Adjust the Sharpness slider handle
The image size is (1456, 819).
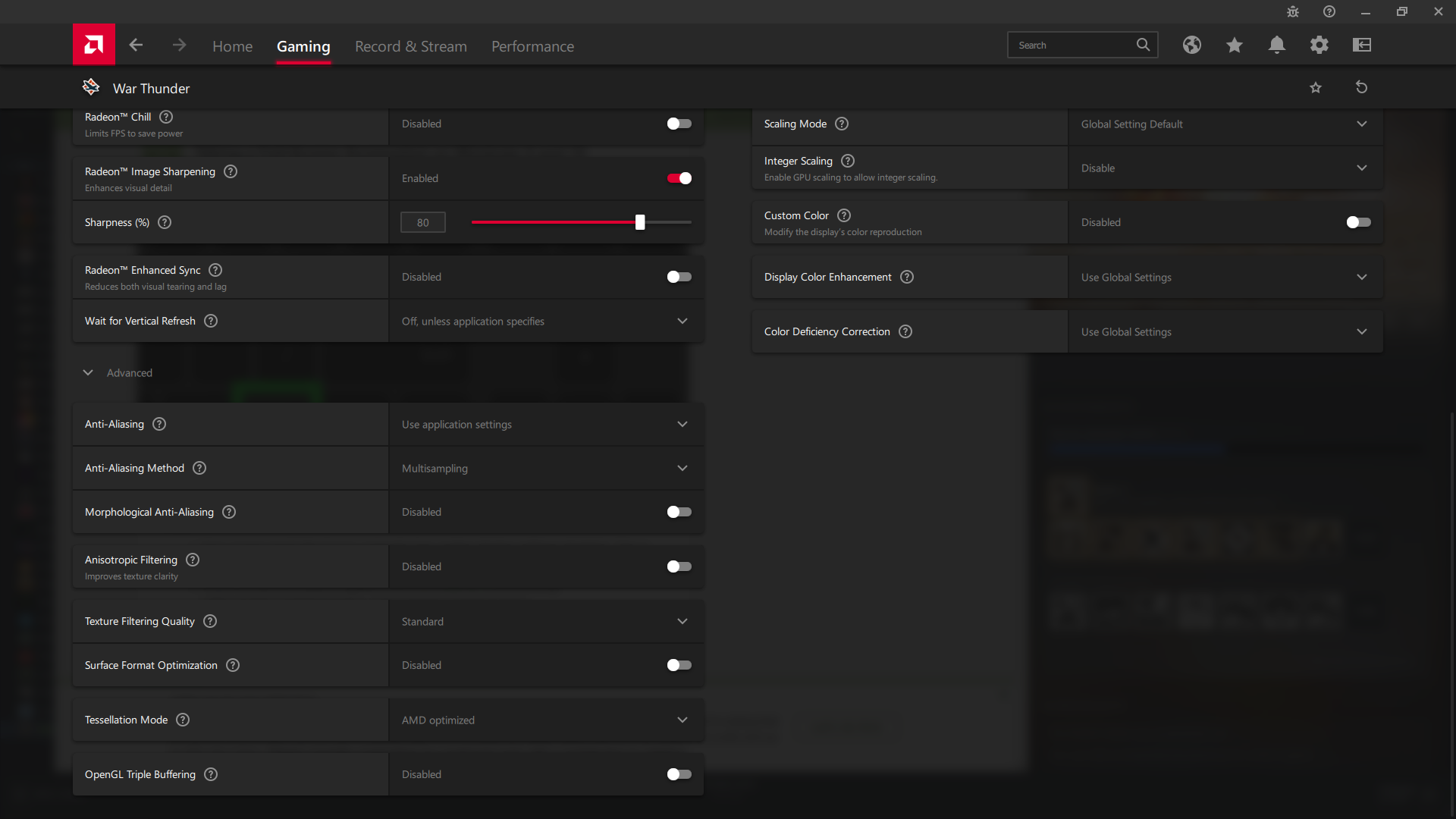tap(640, 222)
